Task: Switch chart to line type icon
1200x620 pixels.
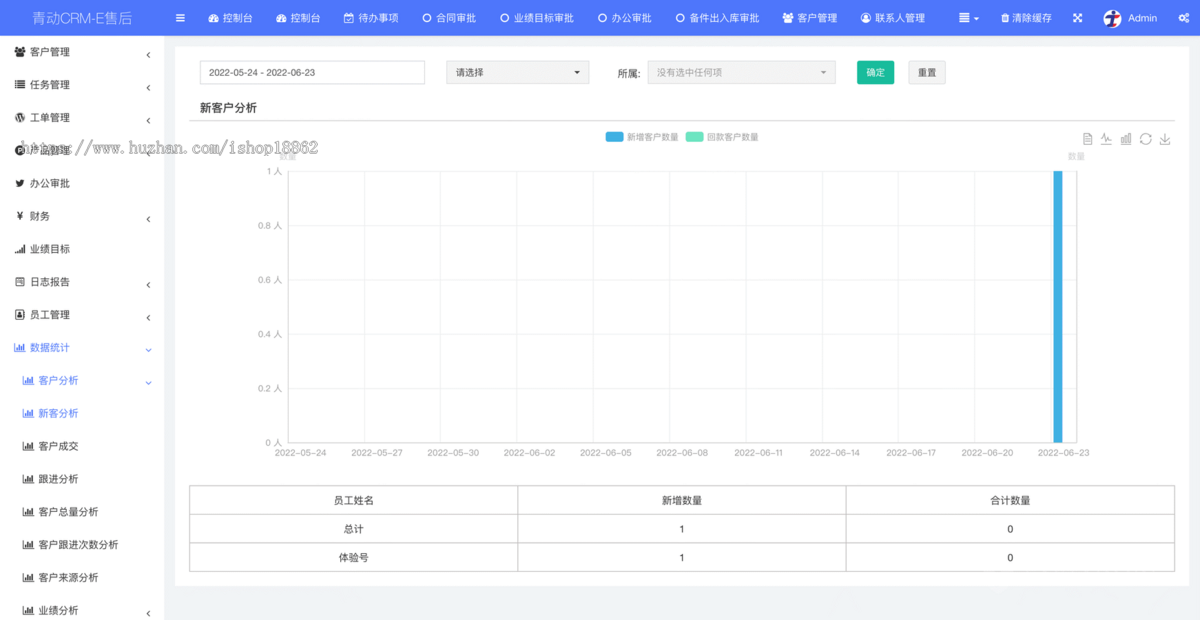Action: (x=1107, y=139)
